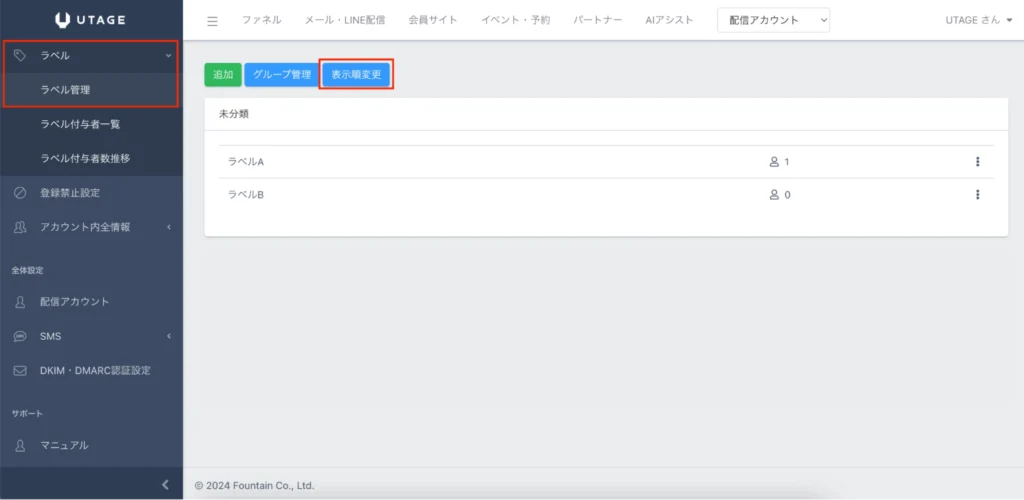
Task: Click the SMS speech bubble icon
Action: tap(20, 336)
